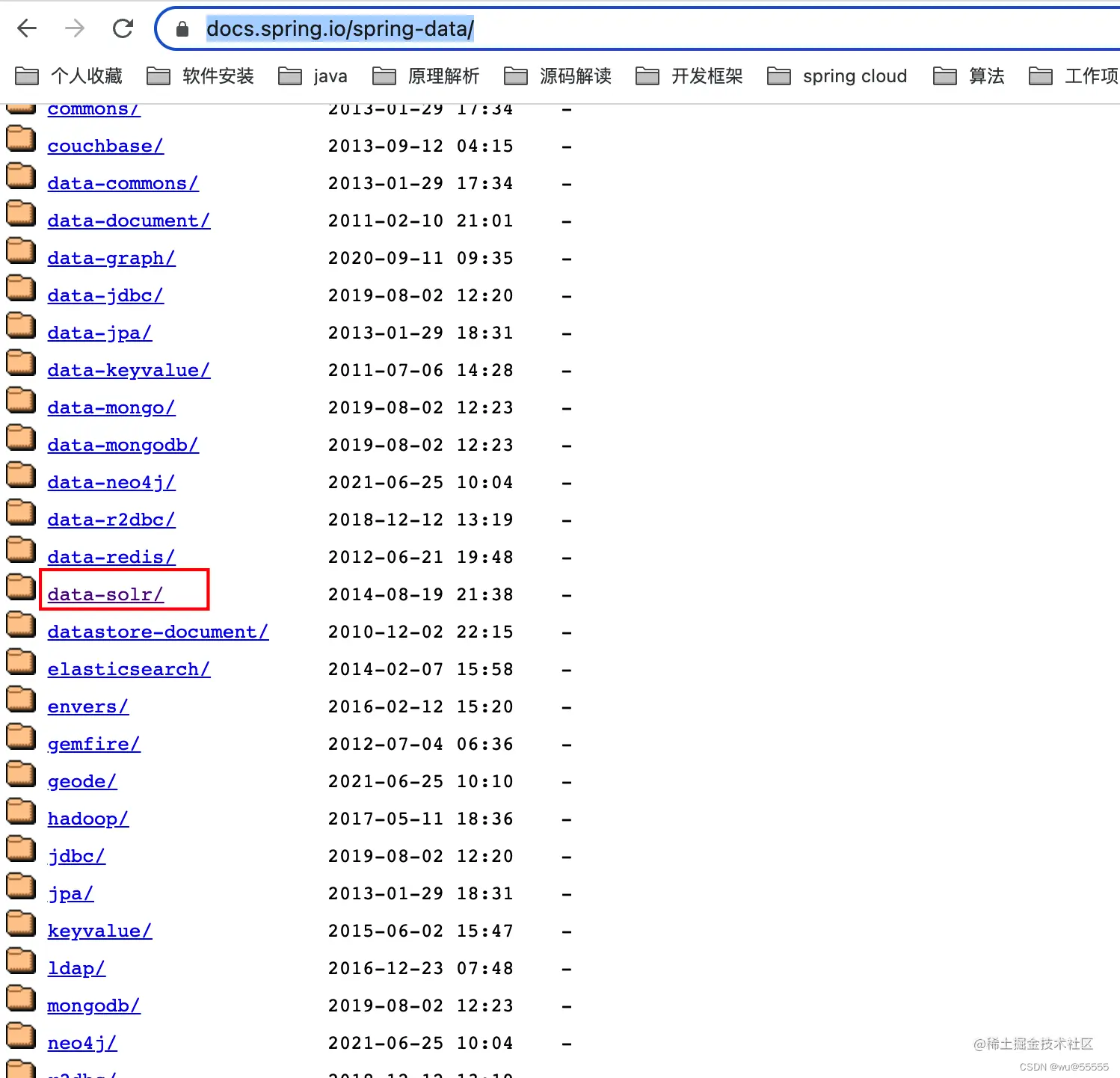Open the spring cloud bookmark folder

(x=837, y=76)
